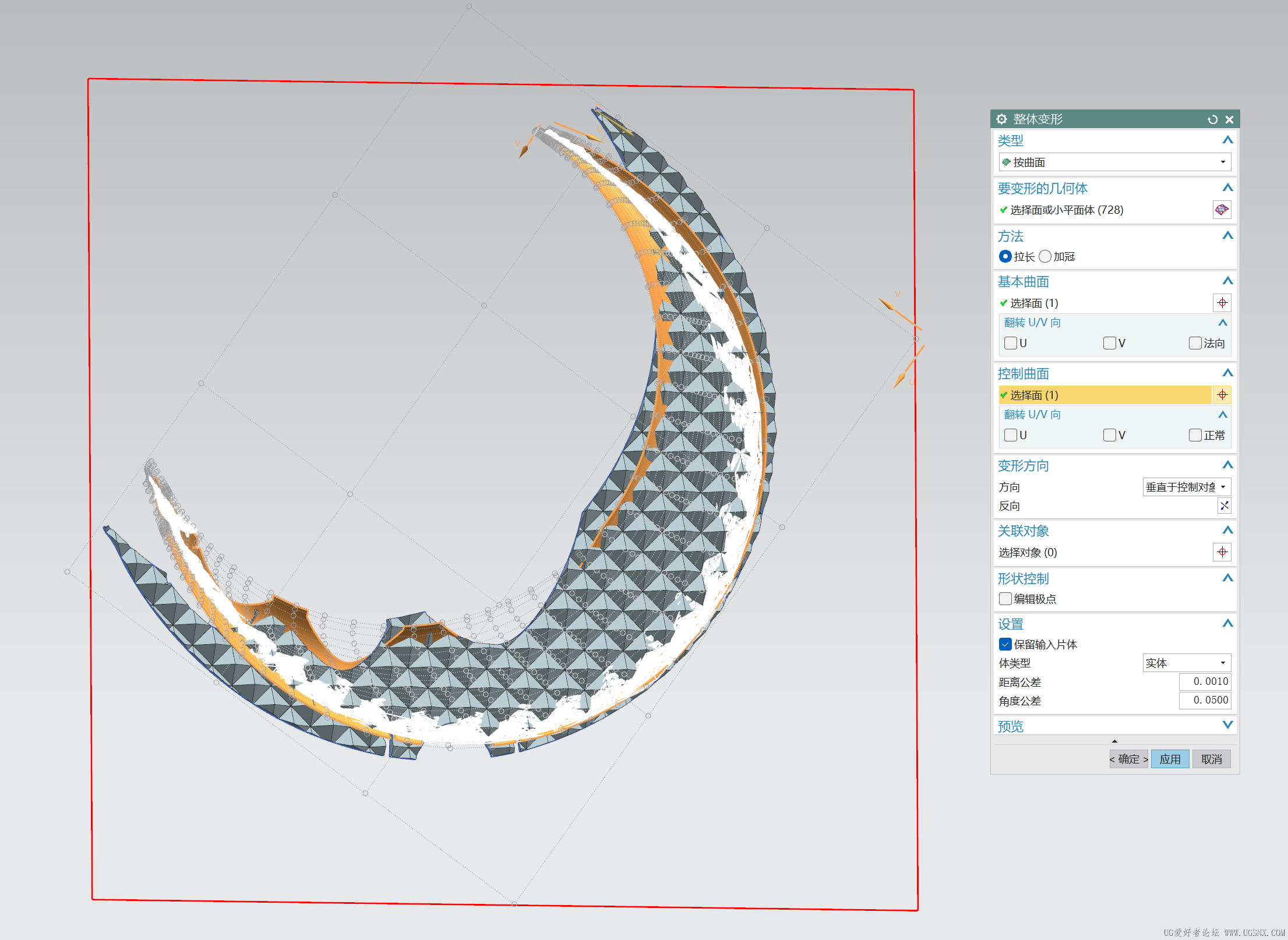Collapse the 关联对象 section
This screenshot has height=940, width=1288.
pos(1227,531)
